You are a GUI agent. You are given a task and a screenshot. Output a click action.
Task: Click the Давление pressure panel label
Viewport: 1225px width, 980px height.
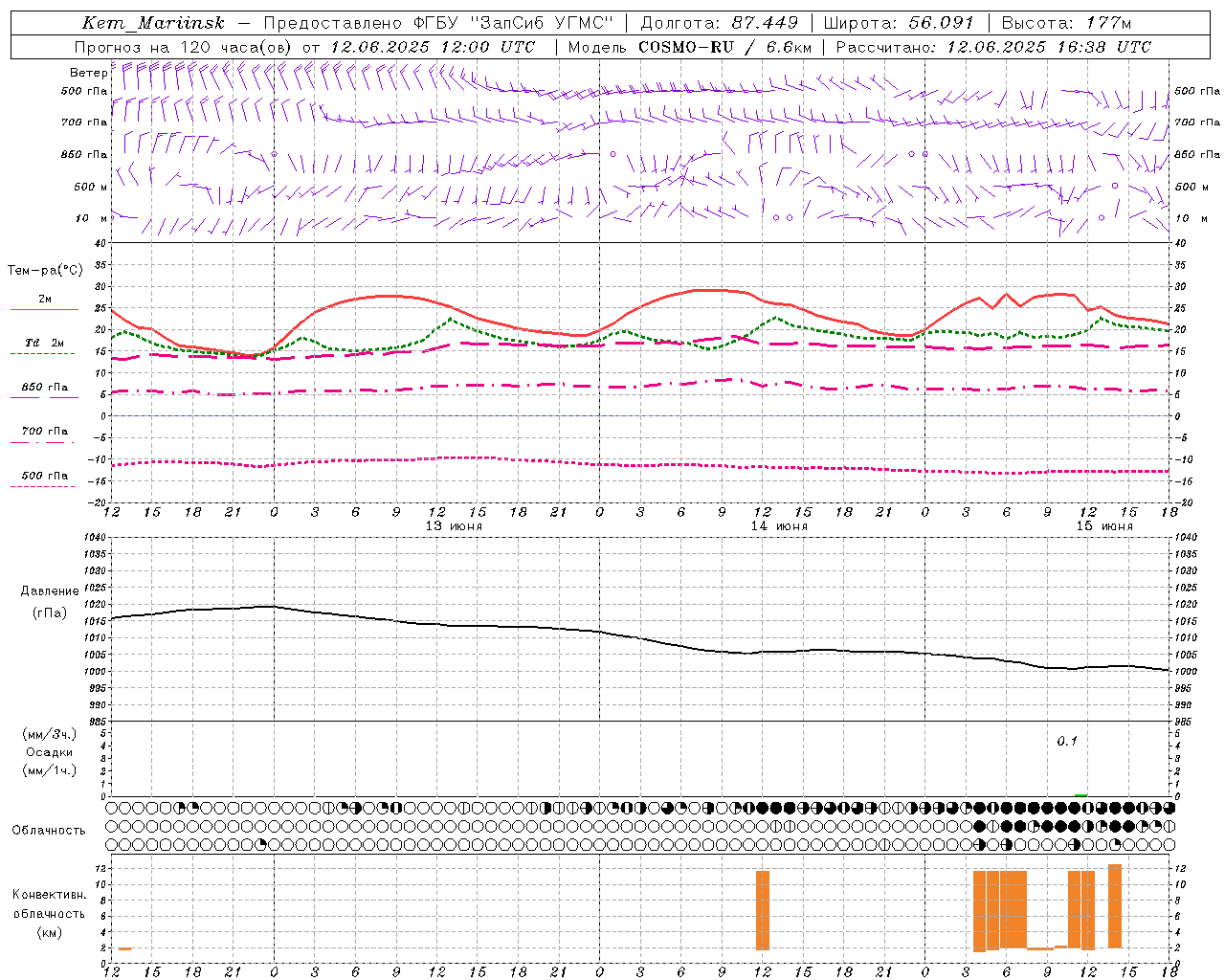(x=50, y=591)
